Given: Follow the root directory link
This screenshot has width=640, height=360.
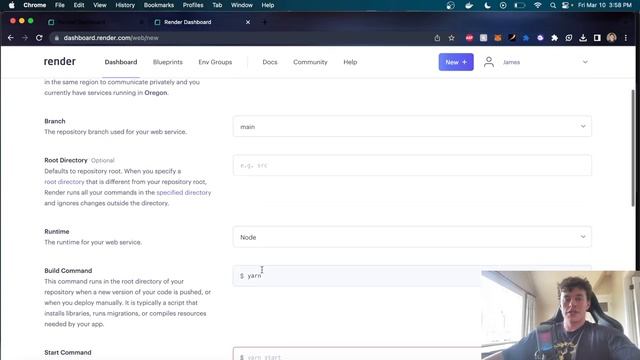Looking at the screenshot, I should (64, 182).
